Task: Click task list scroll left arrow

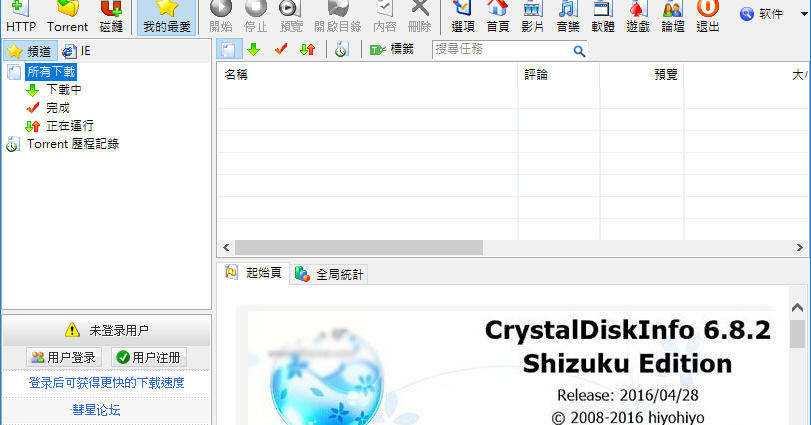Action: pos(226,248)
